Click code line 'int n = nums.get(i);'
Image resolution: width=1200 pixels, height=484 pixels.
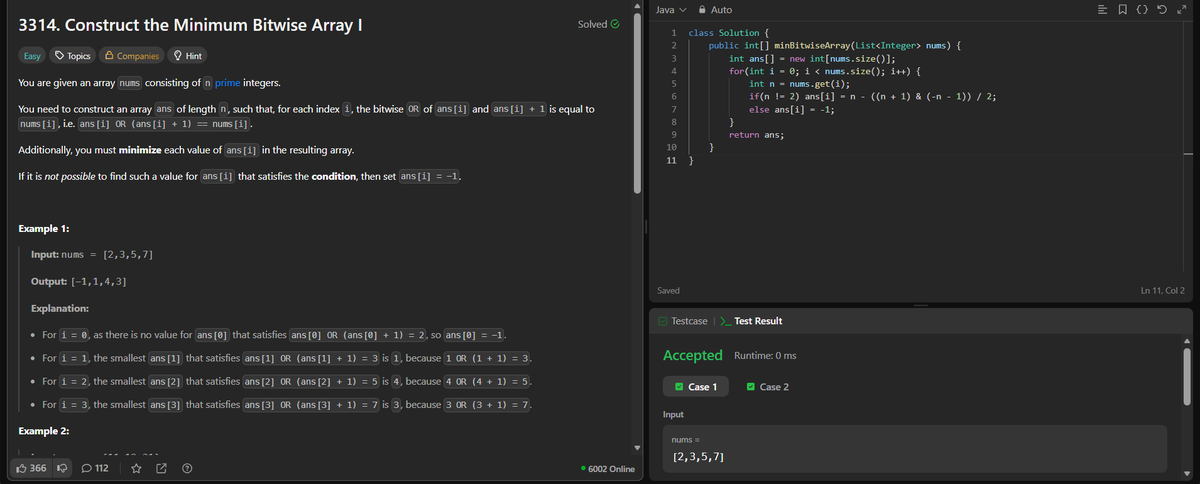pos(800,84)
